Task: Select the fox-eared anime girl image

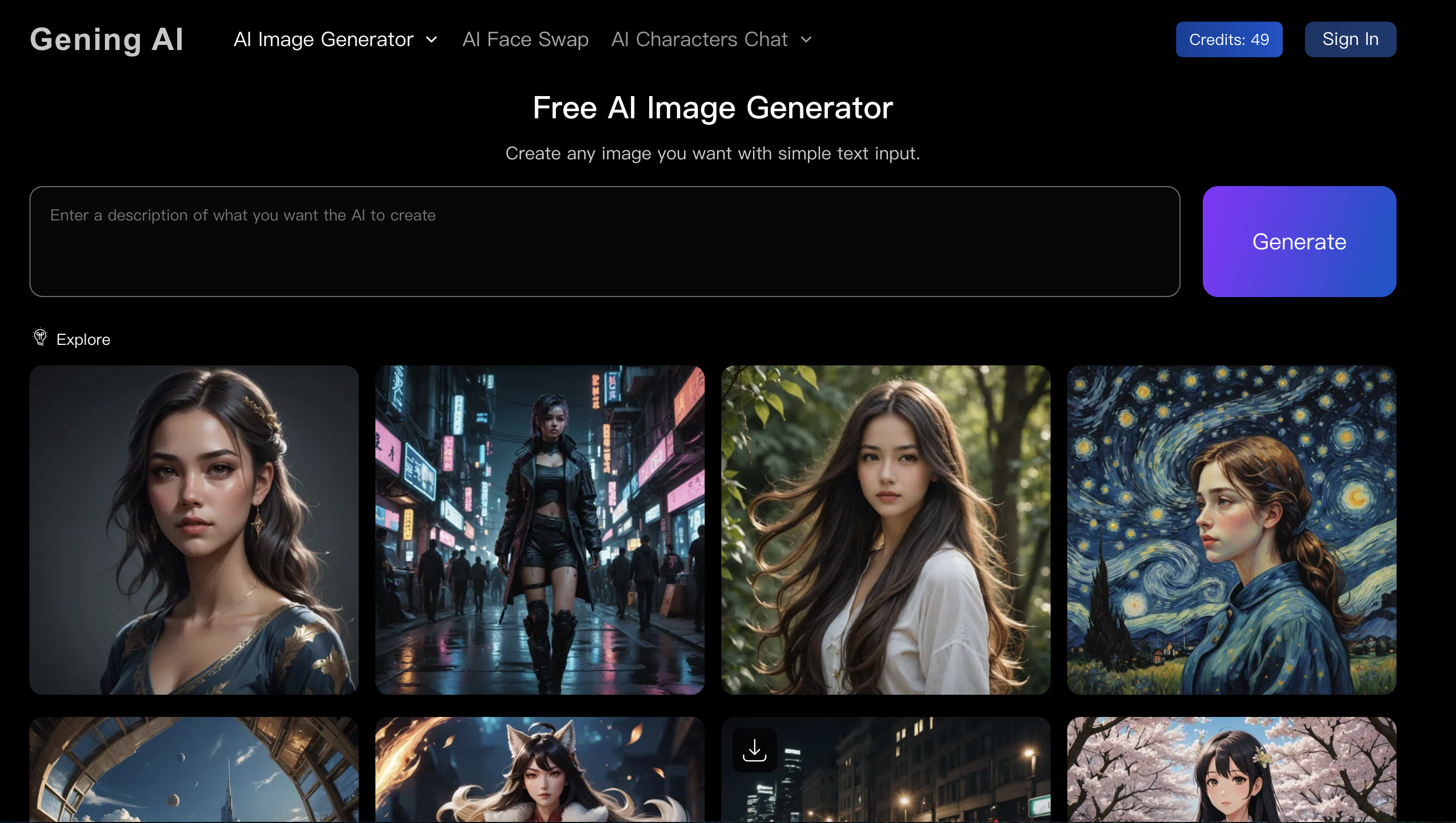Action: click(540, 769)
